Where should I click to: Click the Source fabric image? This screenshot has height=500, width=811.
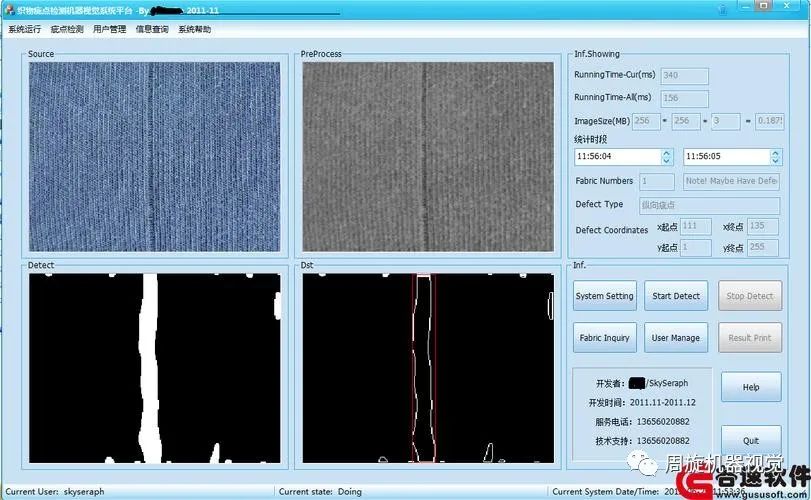(155, 157)
